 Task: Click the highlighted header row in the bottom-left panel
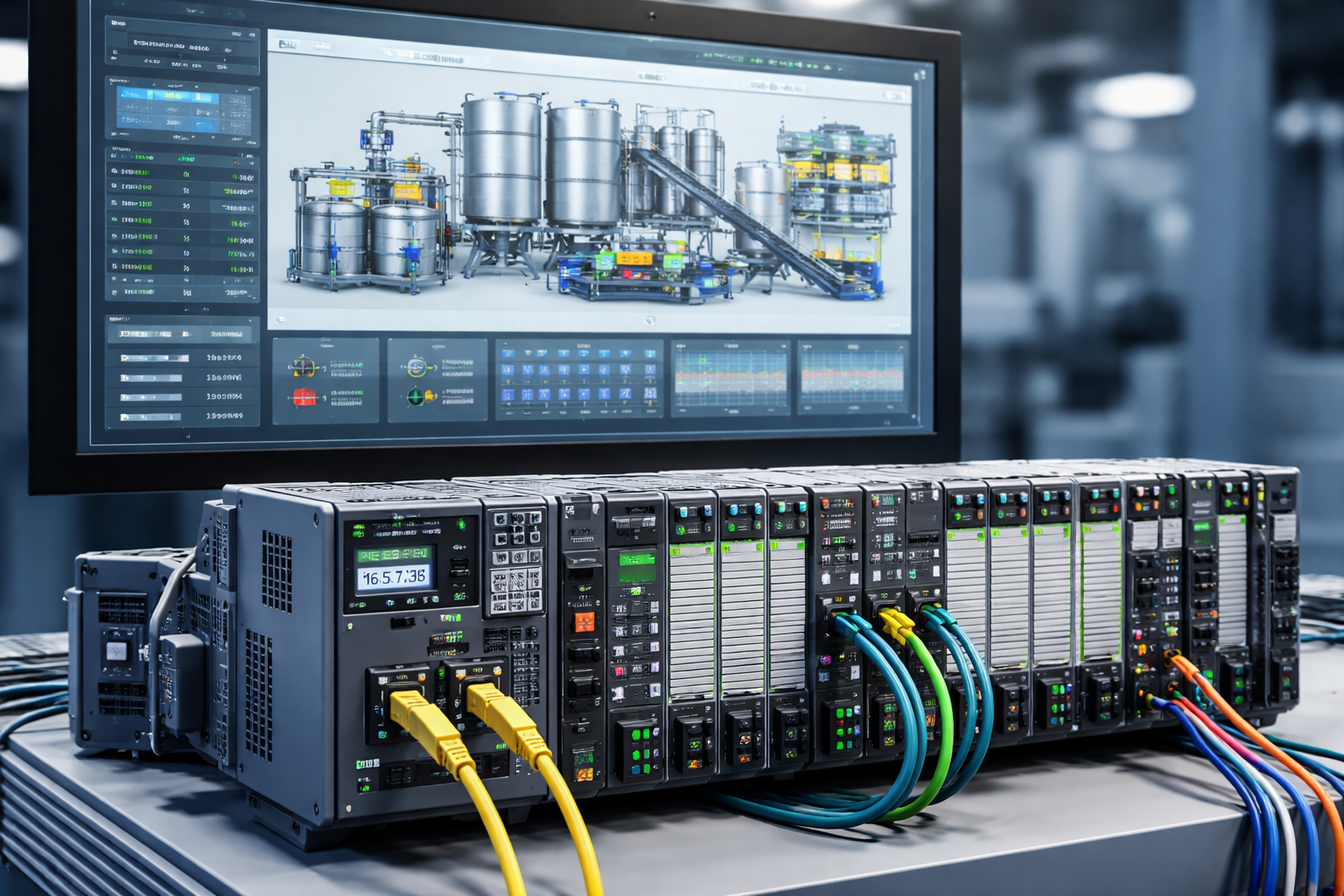click(x=181, y=333)
